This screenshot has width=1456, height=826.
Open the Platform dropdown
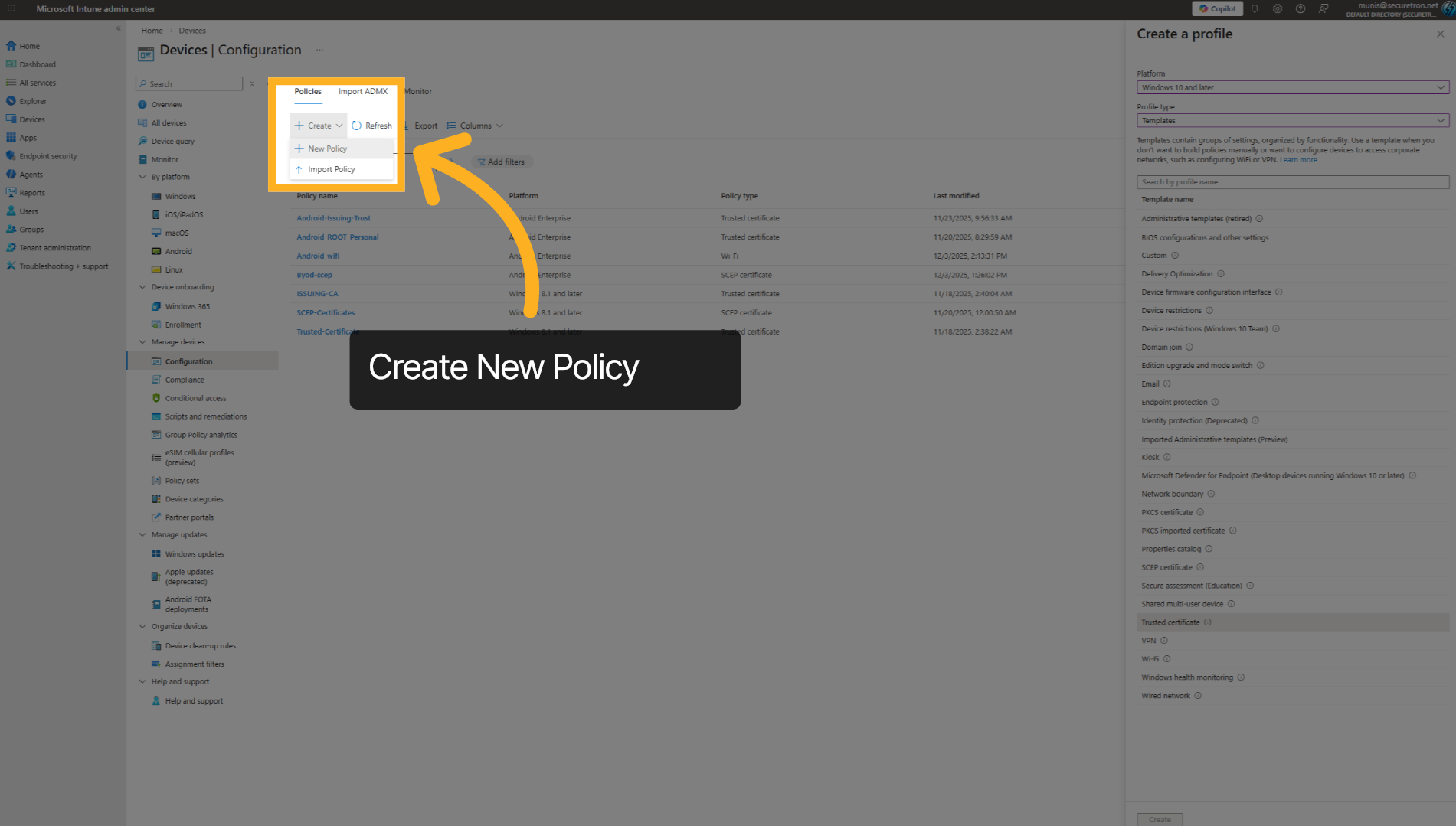(1291, 87)
